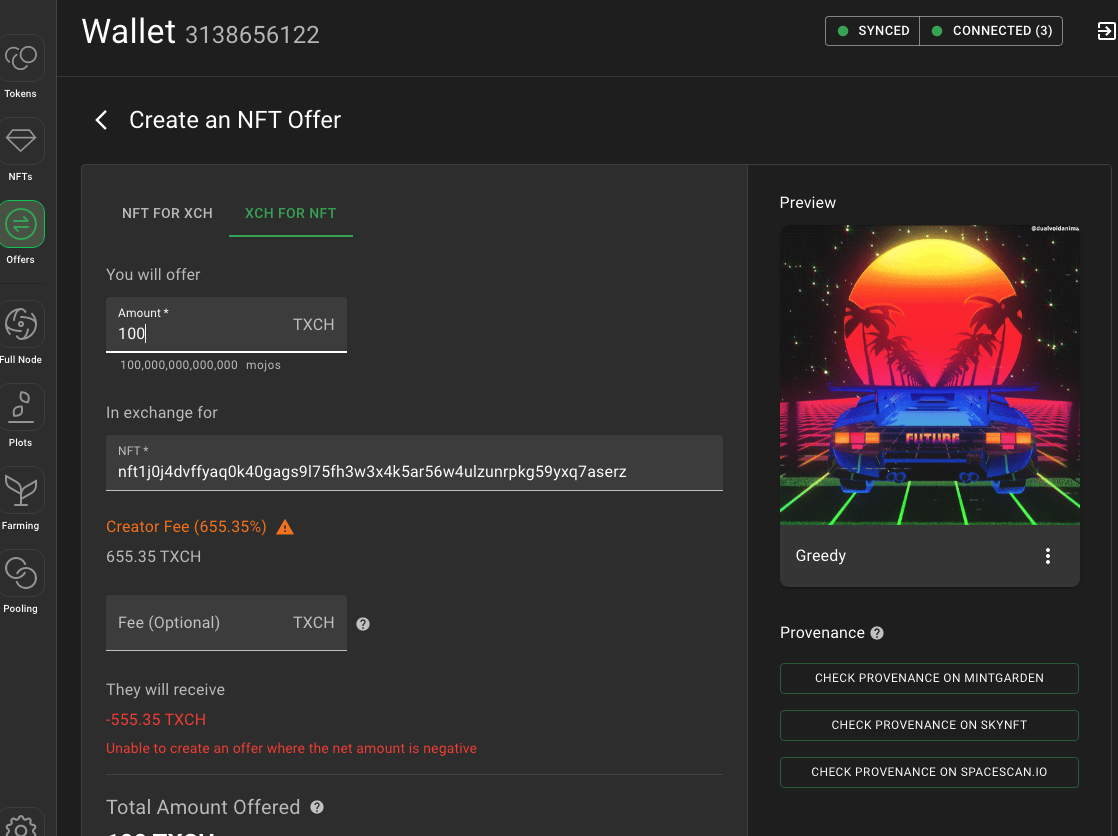Click the 'Unable to create an offer' error message
The image size is (1118, 836).
tap(291, 748)
